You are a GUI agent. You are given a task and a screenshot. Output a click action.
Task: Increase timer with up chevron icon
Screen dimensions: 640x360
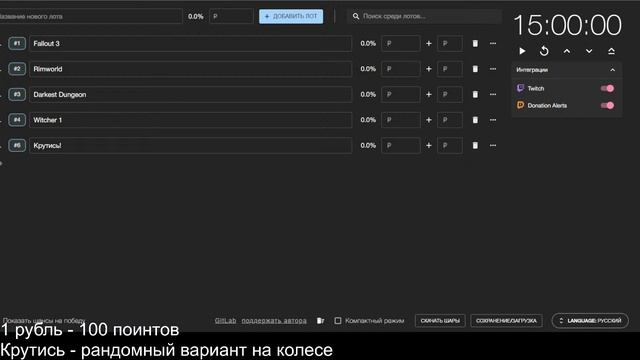tap(567, 51)
